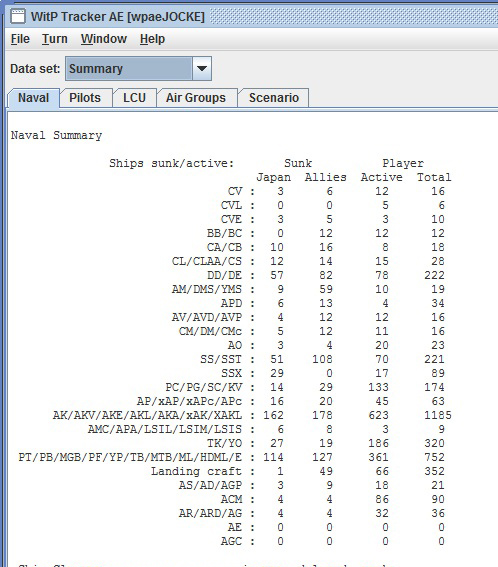
Task: Click the PC/PG/SC/KV active value 133
Action: 378,387
